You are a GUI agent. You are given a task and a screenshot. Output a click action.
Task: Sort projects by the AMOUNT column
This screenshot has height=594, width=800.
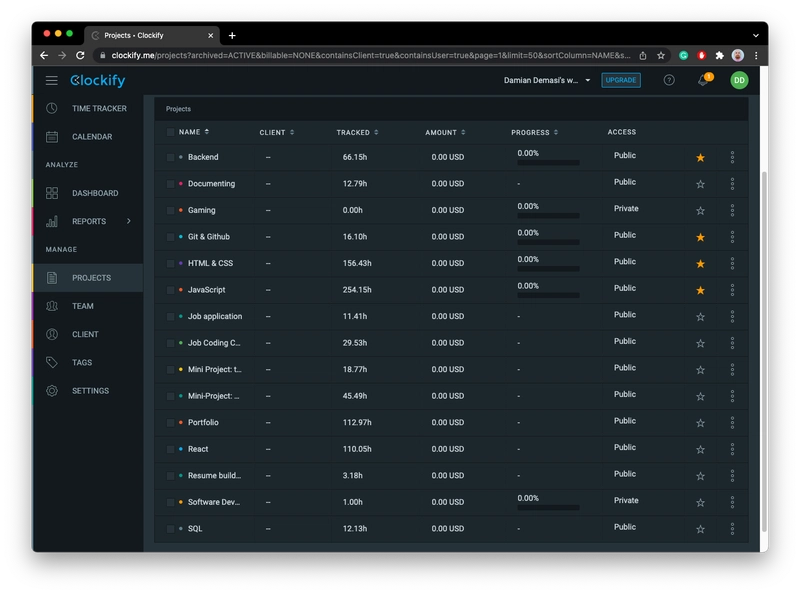pyautogui.click(x=445, y=132)
